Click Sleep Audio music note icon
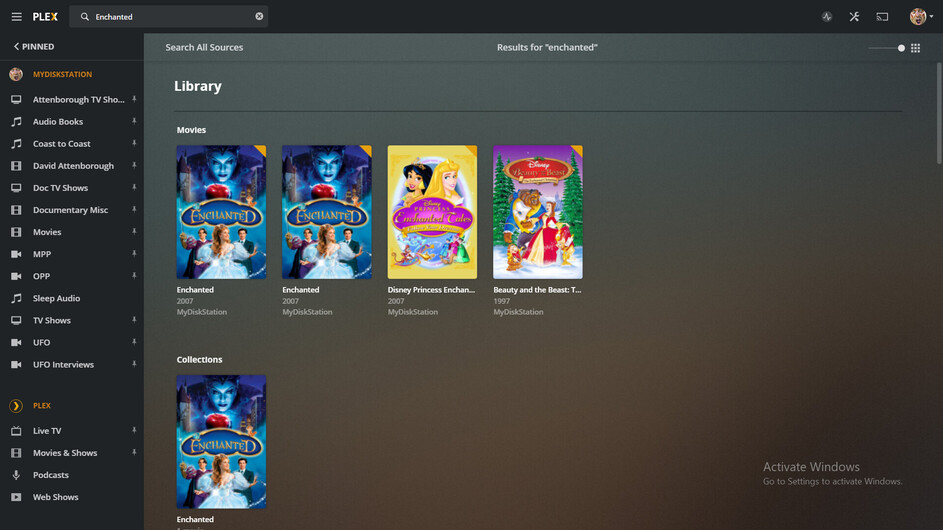Image resolution: width=943 pixels, height=530 pixels. tap(16, 298)
